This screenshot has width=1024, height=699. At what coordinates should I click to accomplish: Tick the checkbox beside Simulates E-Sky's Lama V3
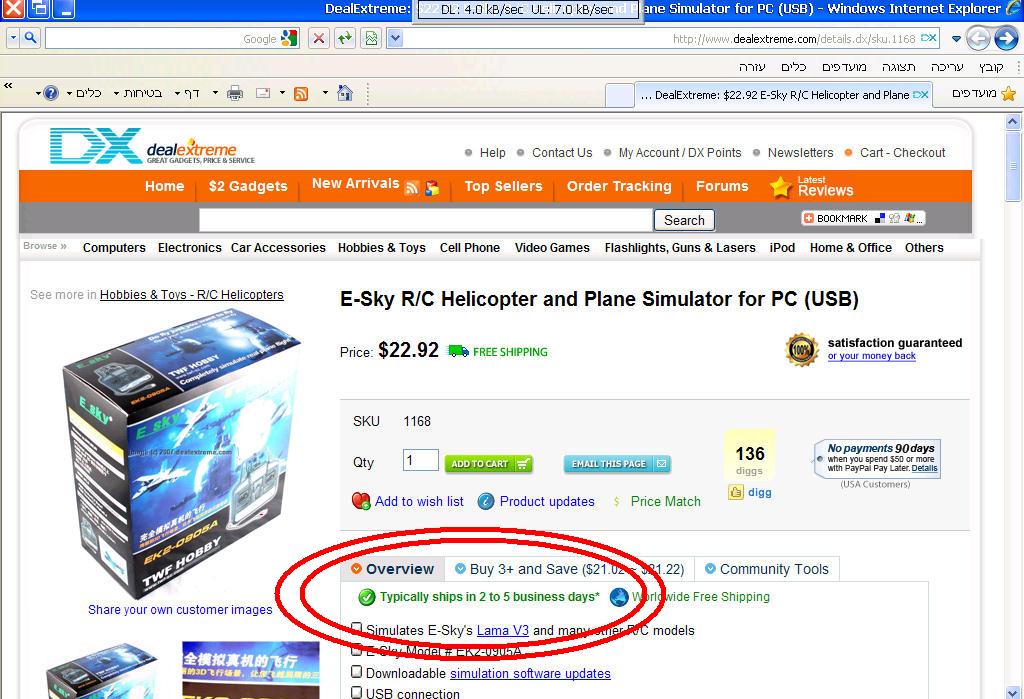357,629
